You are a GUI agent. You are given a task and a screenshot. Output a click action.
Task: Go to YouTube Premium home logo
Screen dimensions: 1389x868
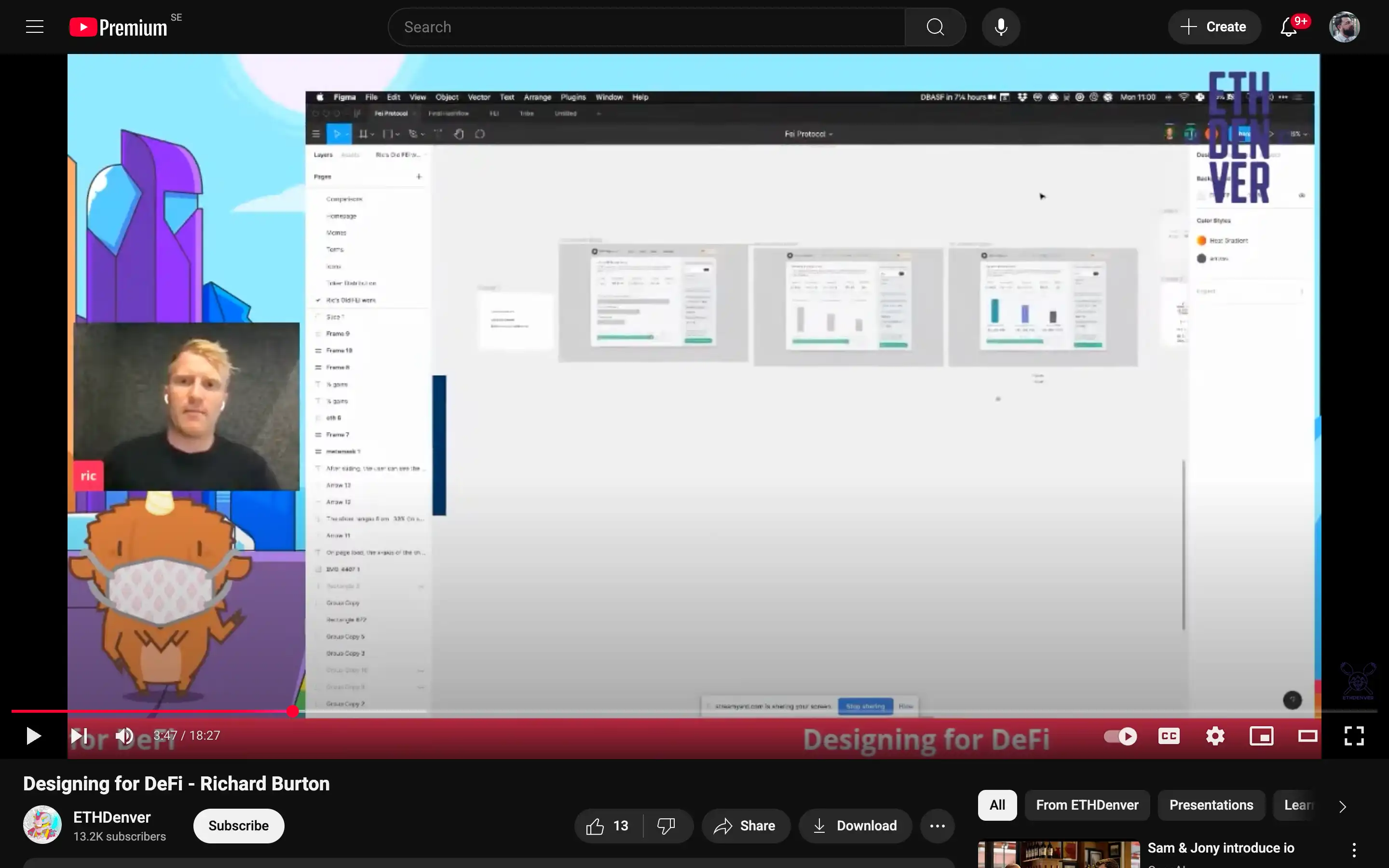118,27
